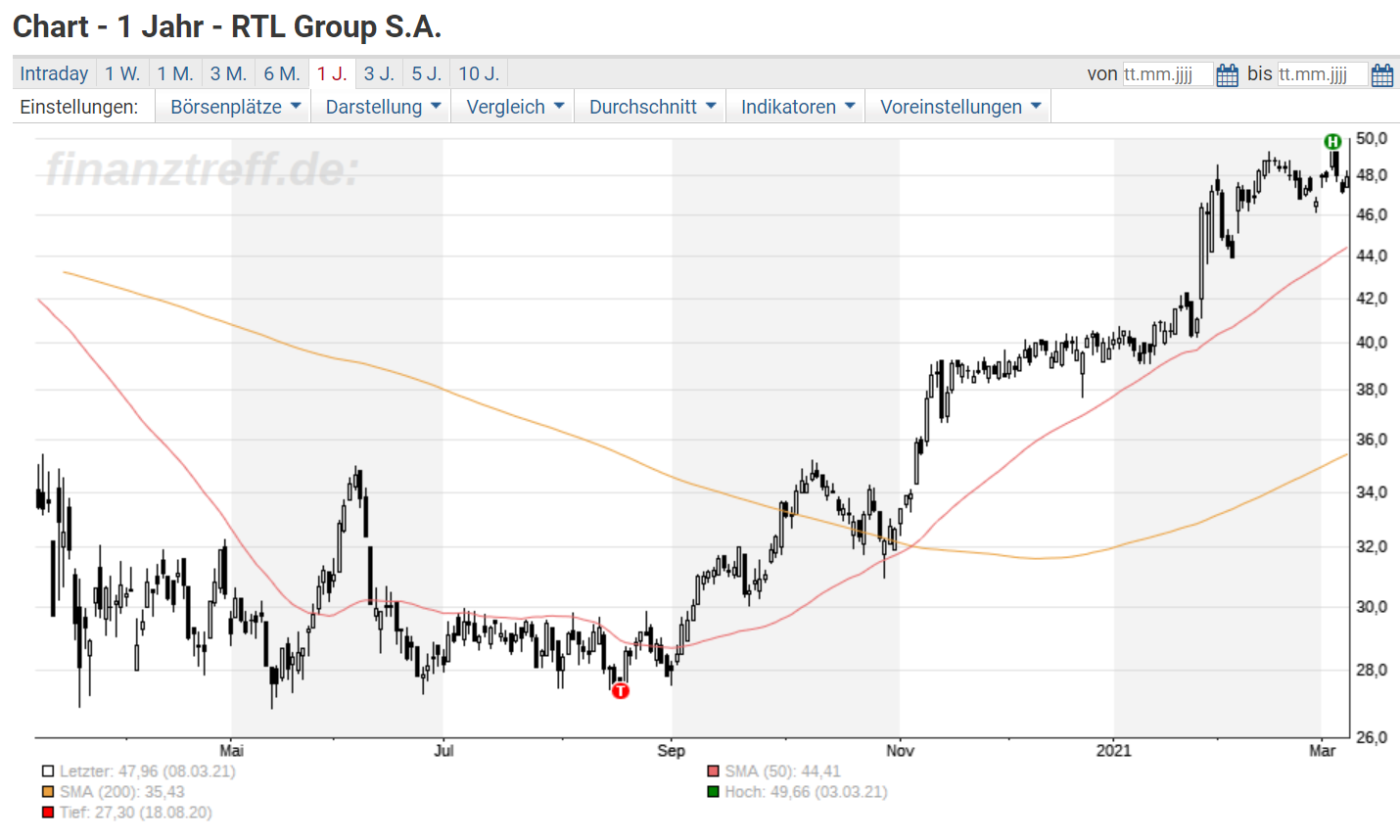The height and width of the screenshot is (840, 1400).
Task: Click the 'Letzter: 47,96 (08.03.21)' legend text
Action: click(x=148, y=771)
